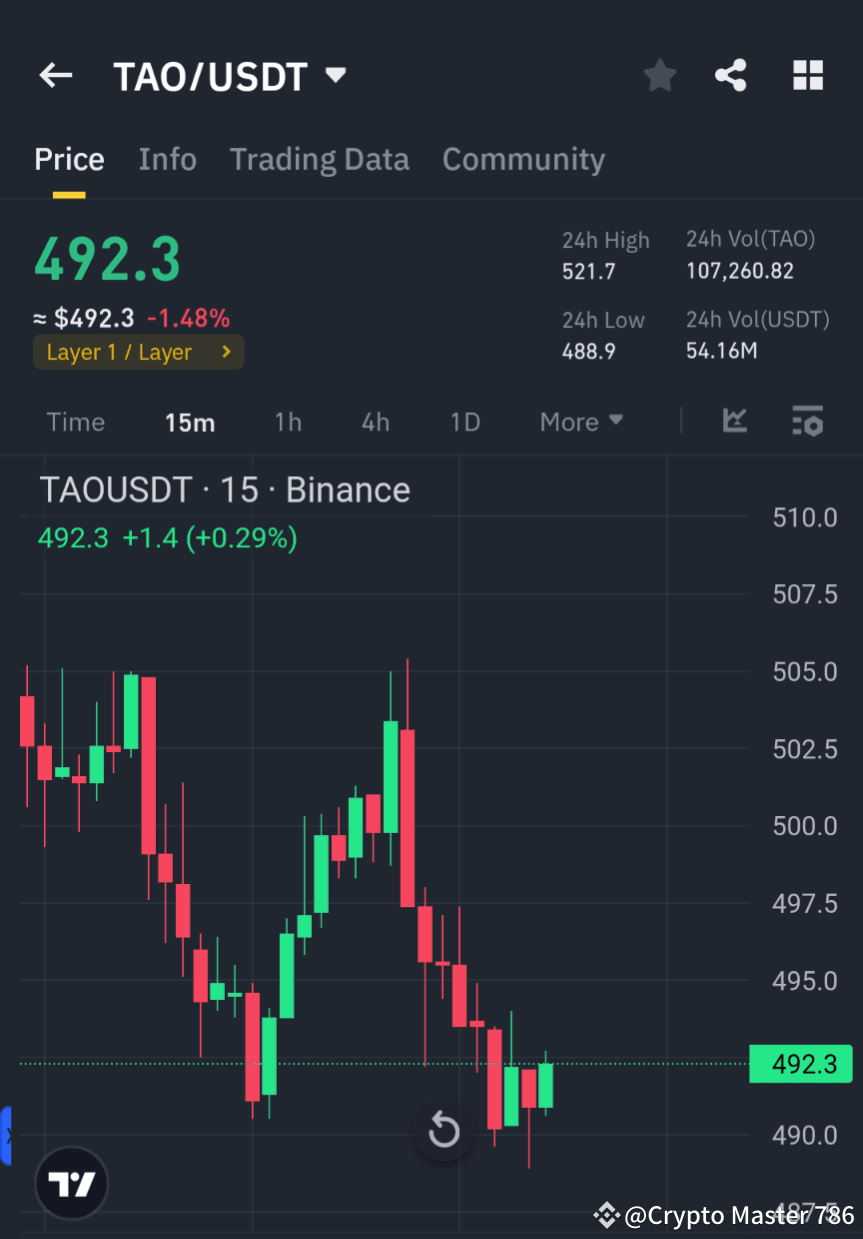The width and height of the screenshot is (863, 1239).
Task: Open the TAO/USDT pair selector dropdown
Action: click(230, 75)
